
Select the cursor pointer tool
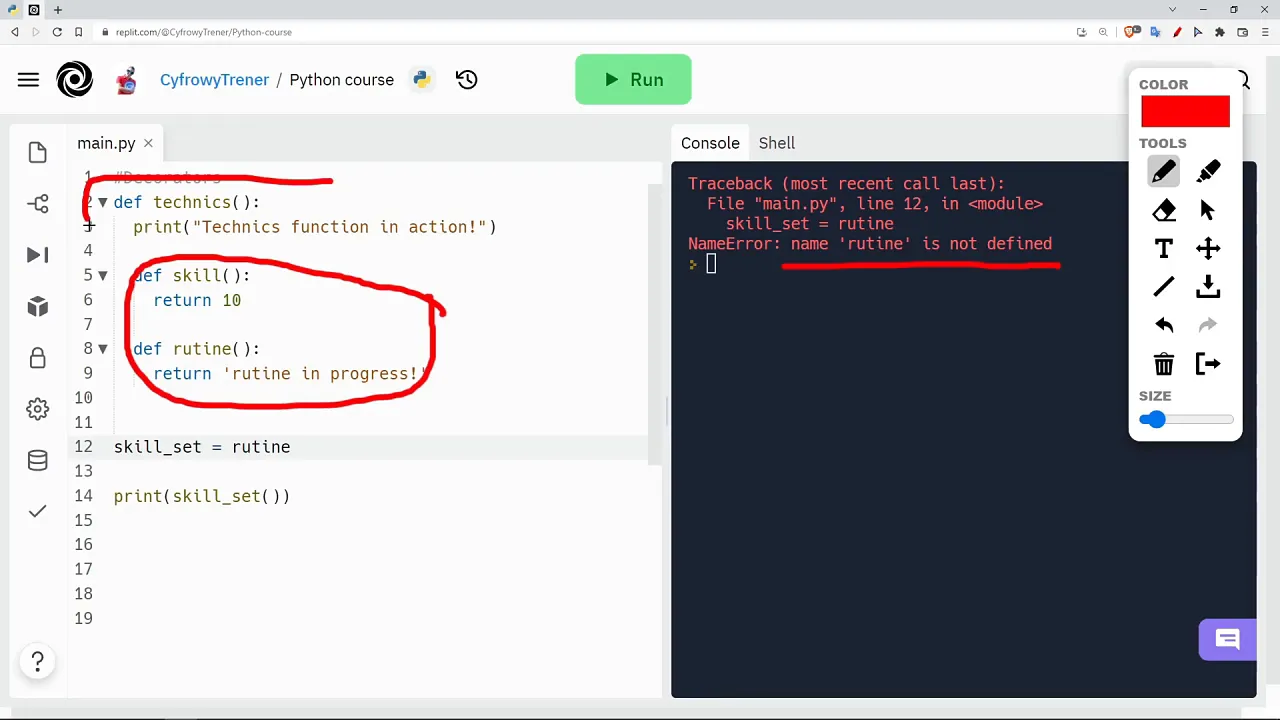pos(1208,210)
